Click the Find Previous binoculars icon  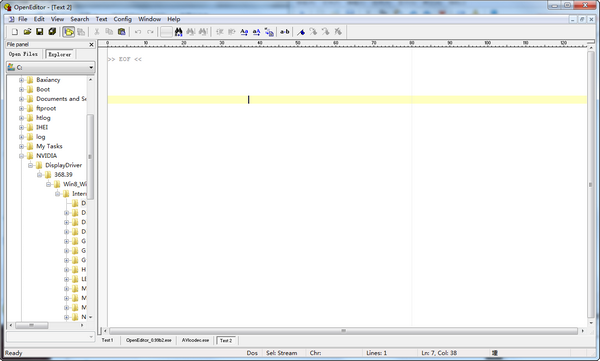(x=191, y=32)
